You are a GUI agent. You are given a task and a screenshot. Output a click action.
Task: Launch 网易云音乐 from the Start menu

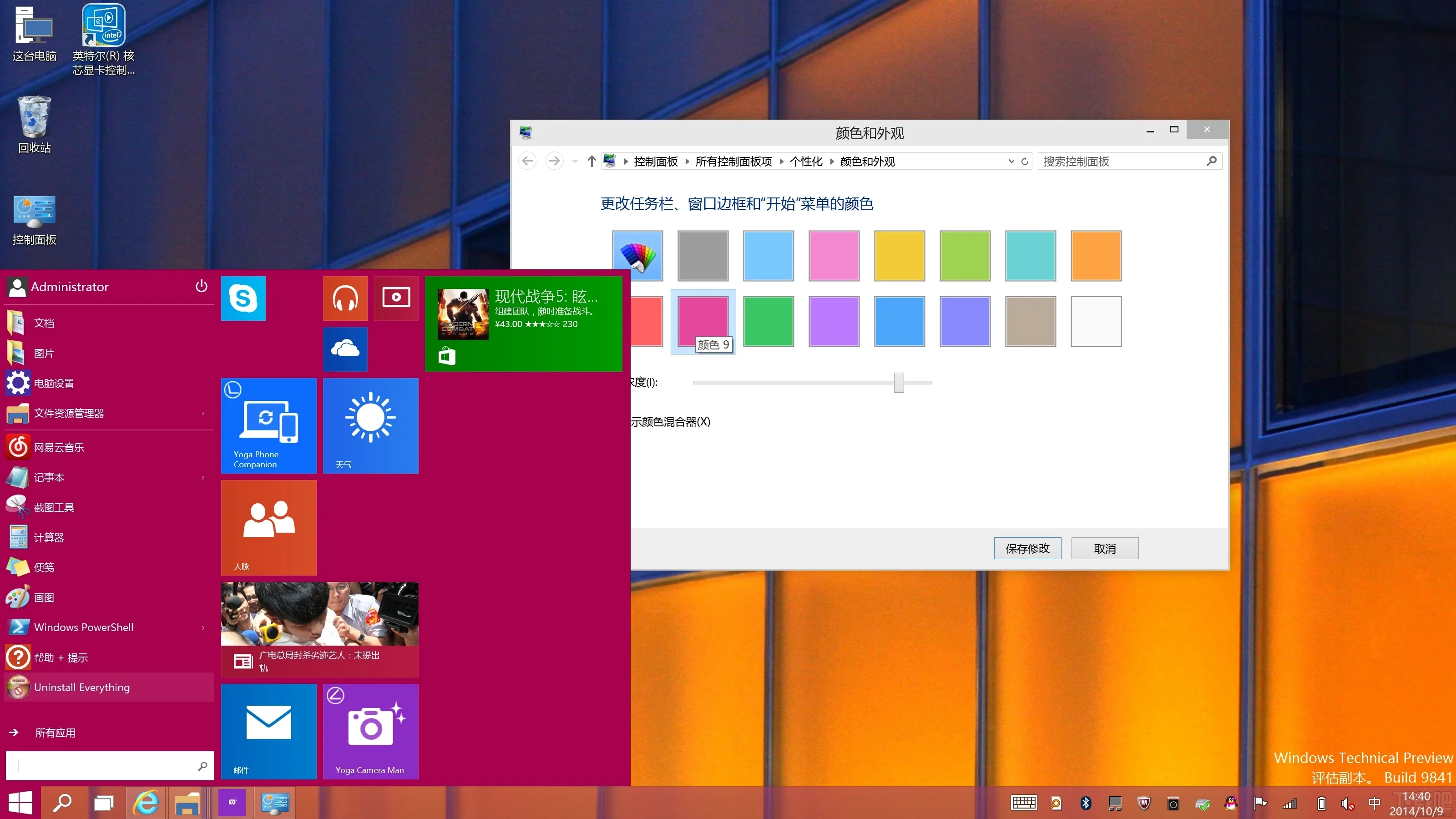point(109,447)
